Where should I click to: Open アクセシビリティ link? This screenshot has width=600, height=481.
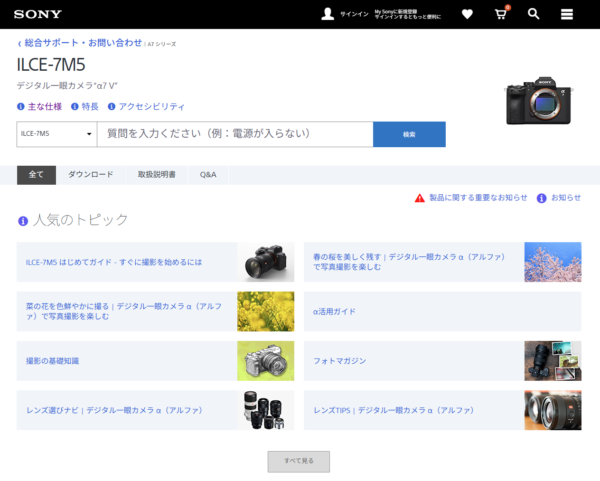point(152,106)
